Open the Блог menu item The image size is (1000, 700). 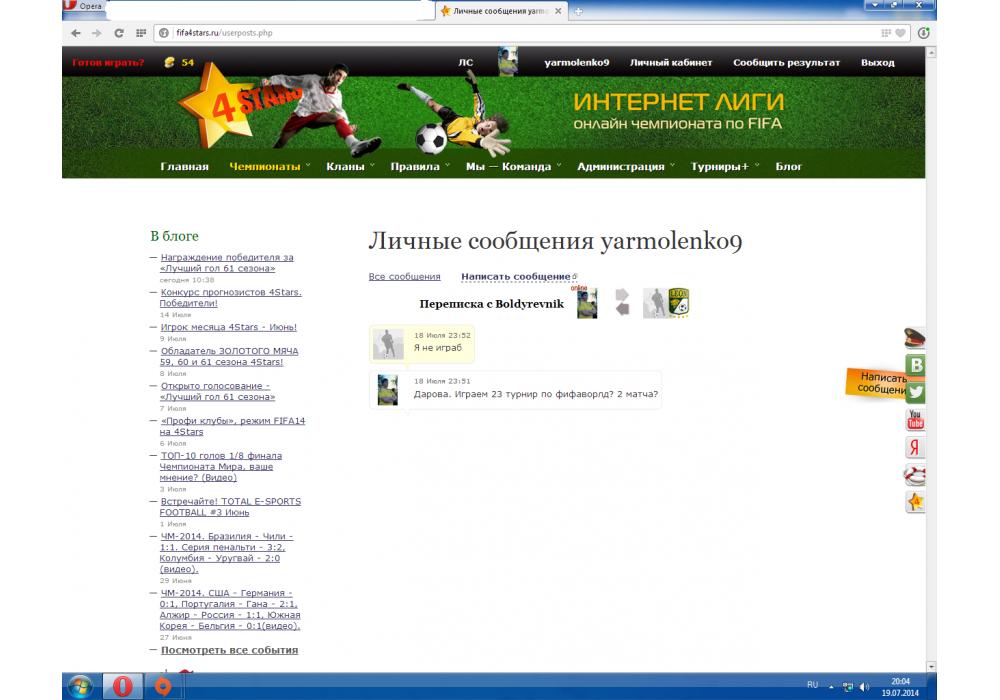[788, 167]
